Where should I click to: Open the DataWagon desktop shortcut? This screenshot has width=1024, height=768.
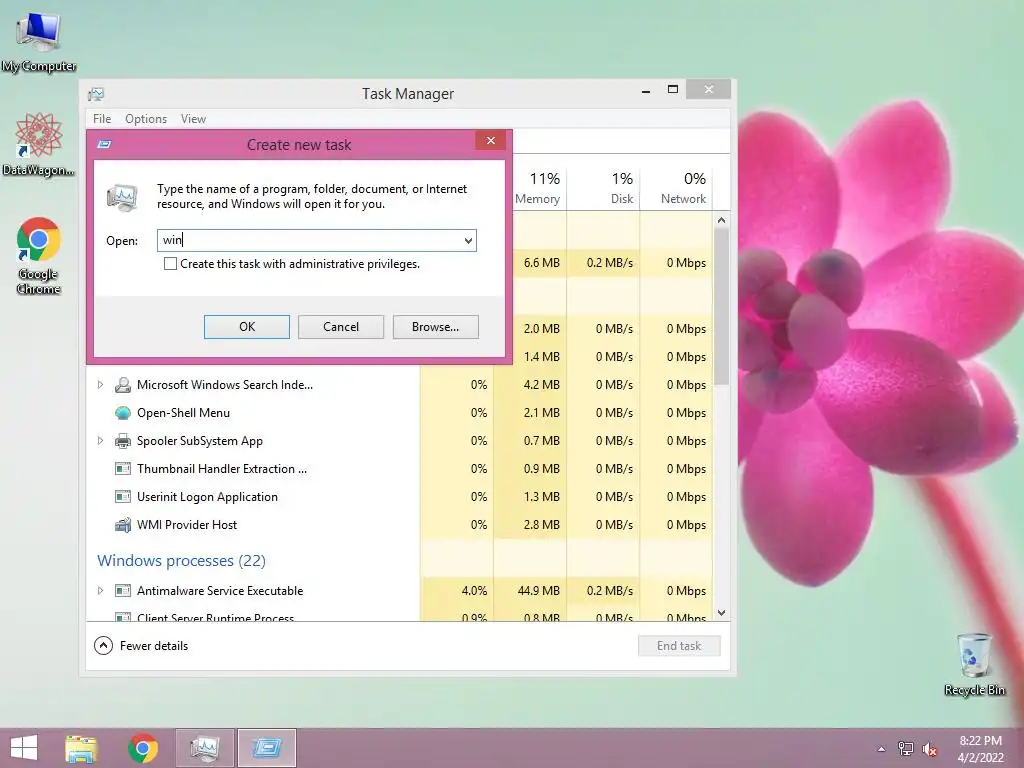point(39,144)
